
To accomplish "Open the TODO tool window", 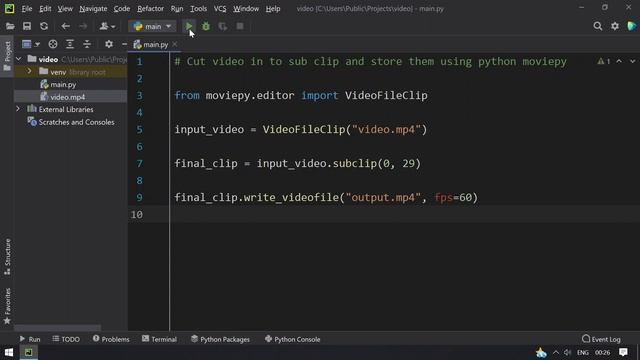I will tap(66, 339).
